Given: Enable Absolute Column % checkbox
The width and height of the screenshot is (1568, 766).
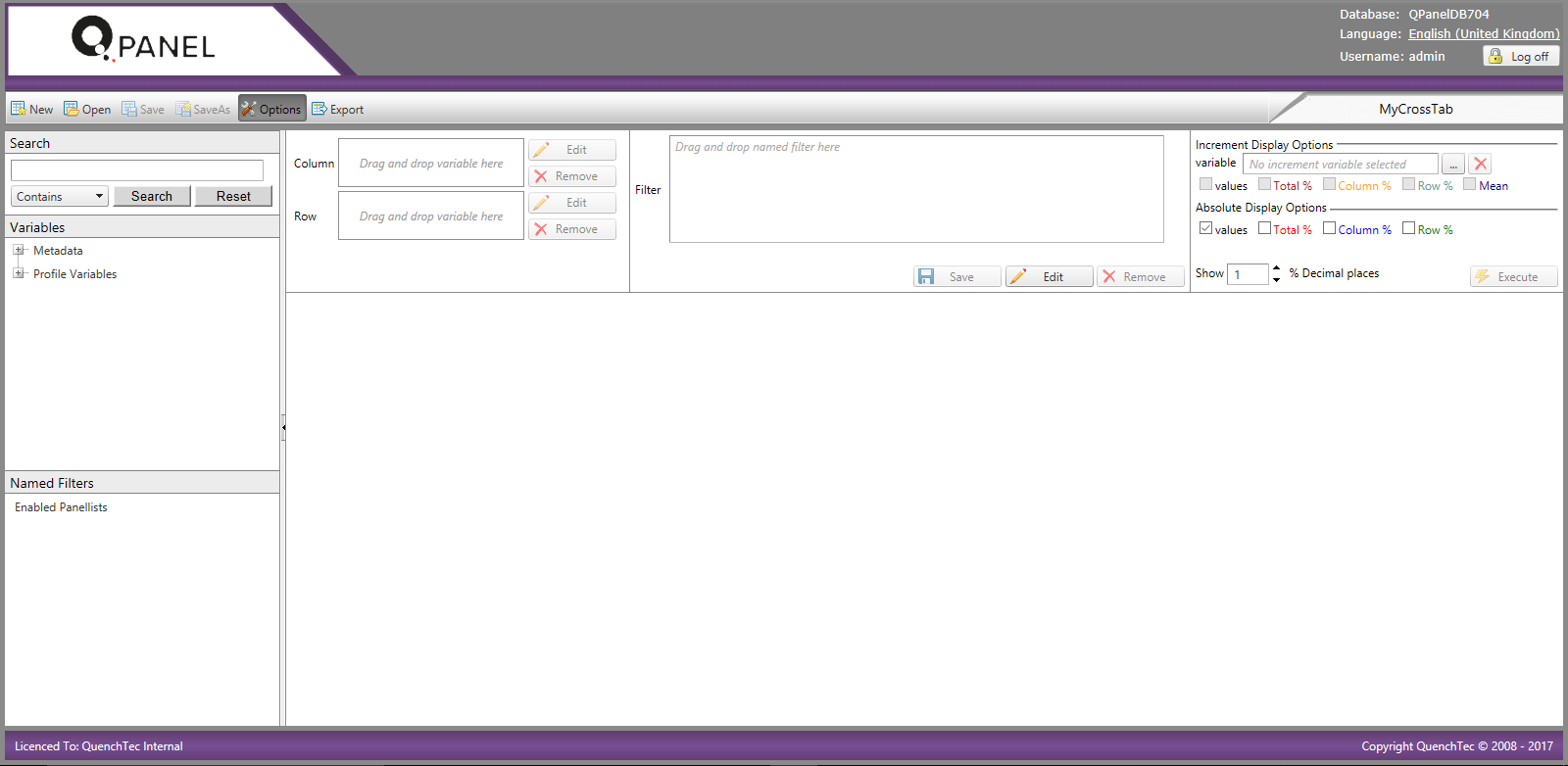Looking at the screenshot, I should click(1330, 228).
